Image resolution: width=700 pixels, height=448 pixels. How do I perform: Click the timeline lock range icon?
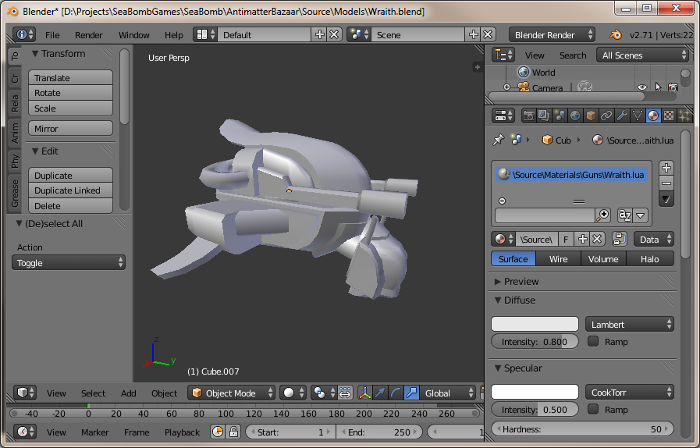click(233, 432)
